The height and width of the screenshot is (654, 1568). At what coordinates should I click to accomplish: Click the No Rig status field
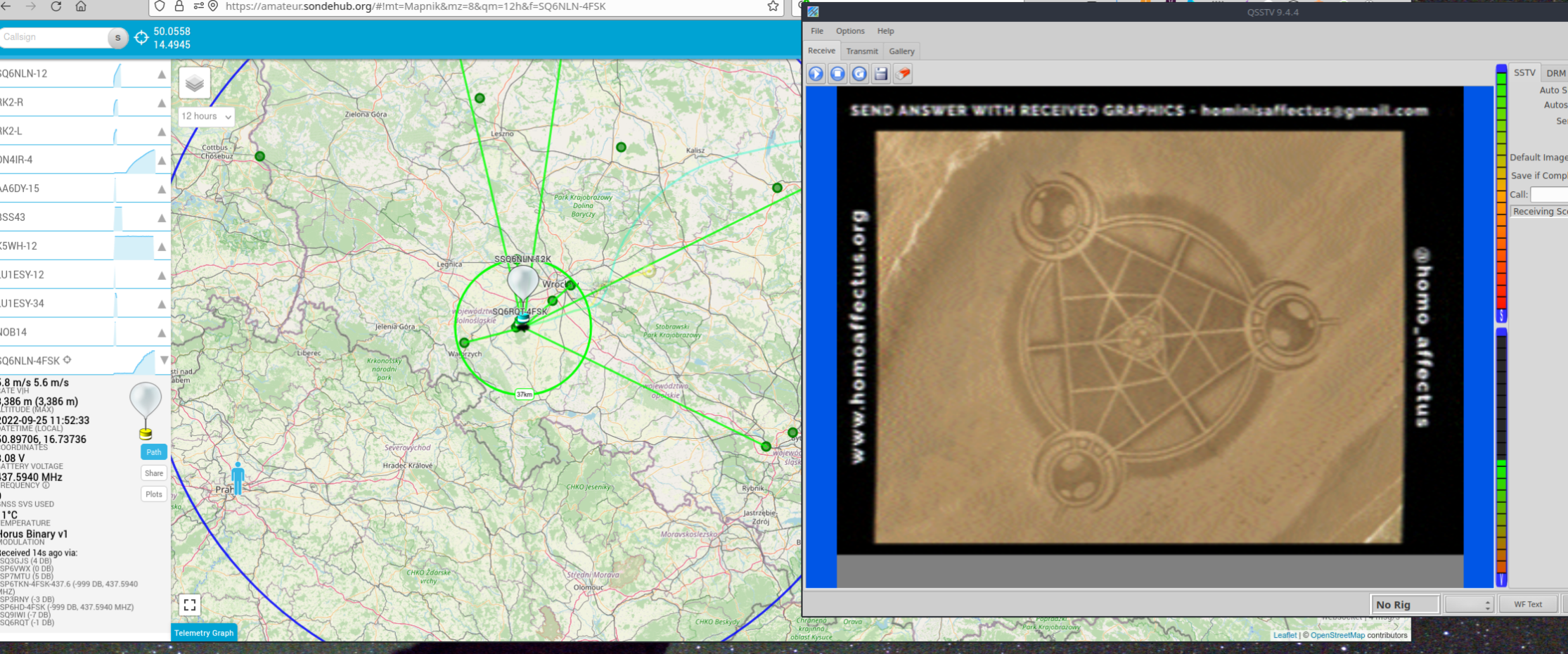1405,604
